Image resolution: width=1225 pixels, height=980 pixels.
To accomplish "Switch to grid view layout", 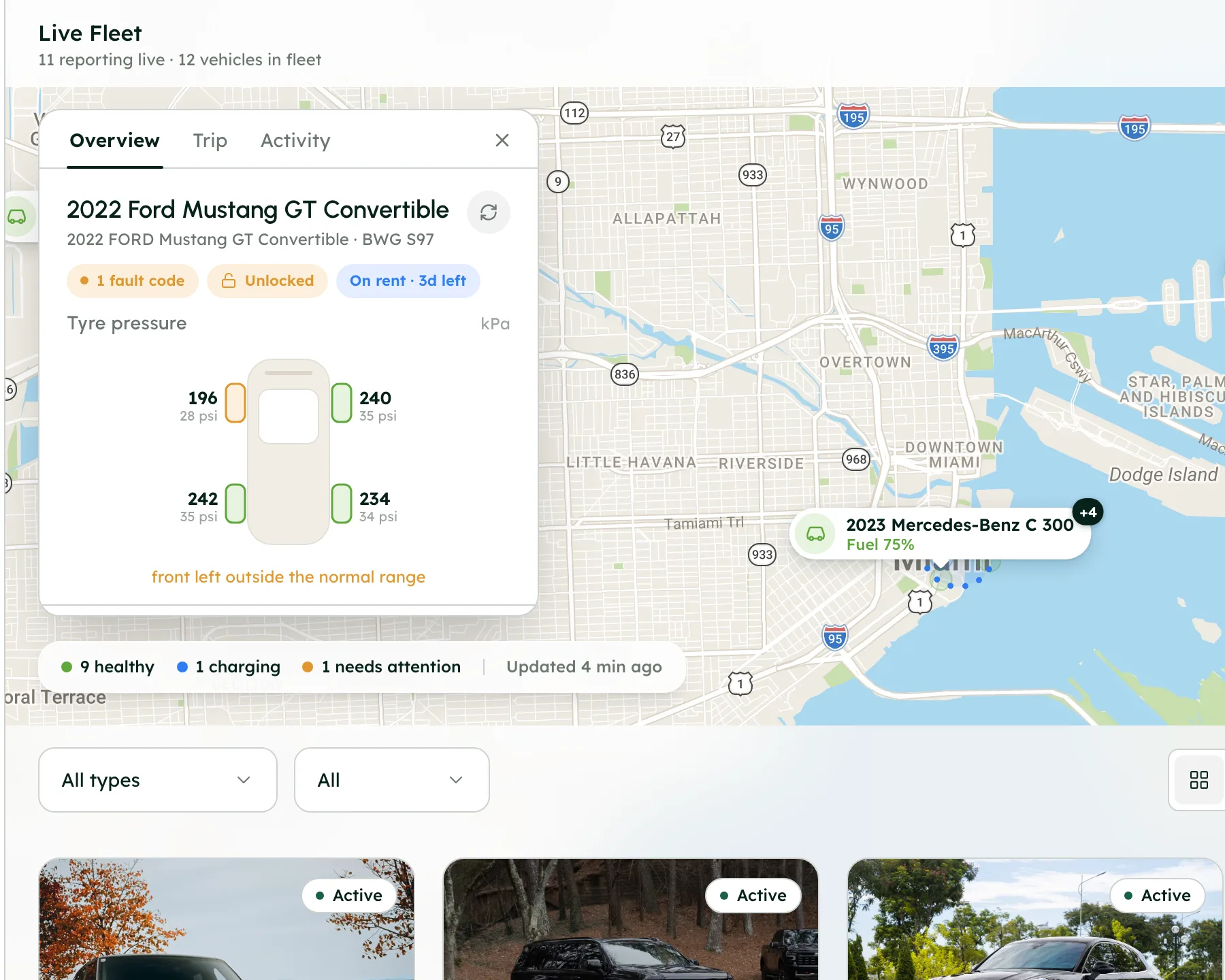I will click(x=1198, y=780).
